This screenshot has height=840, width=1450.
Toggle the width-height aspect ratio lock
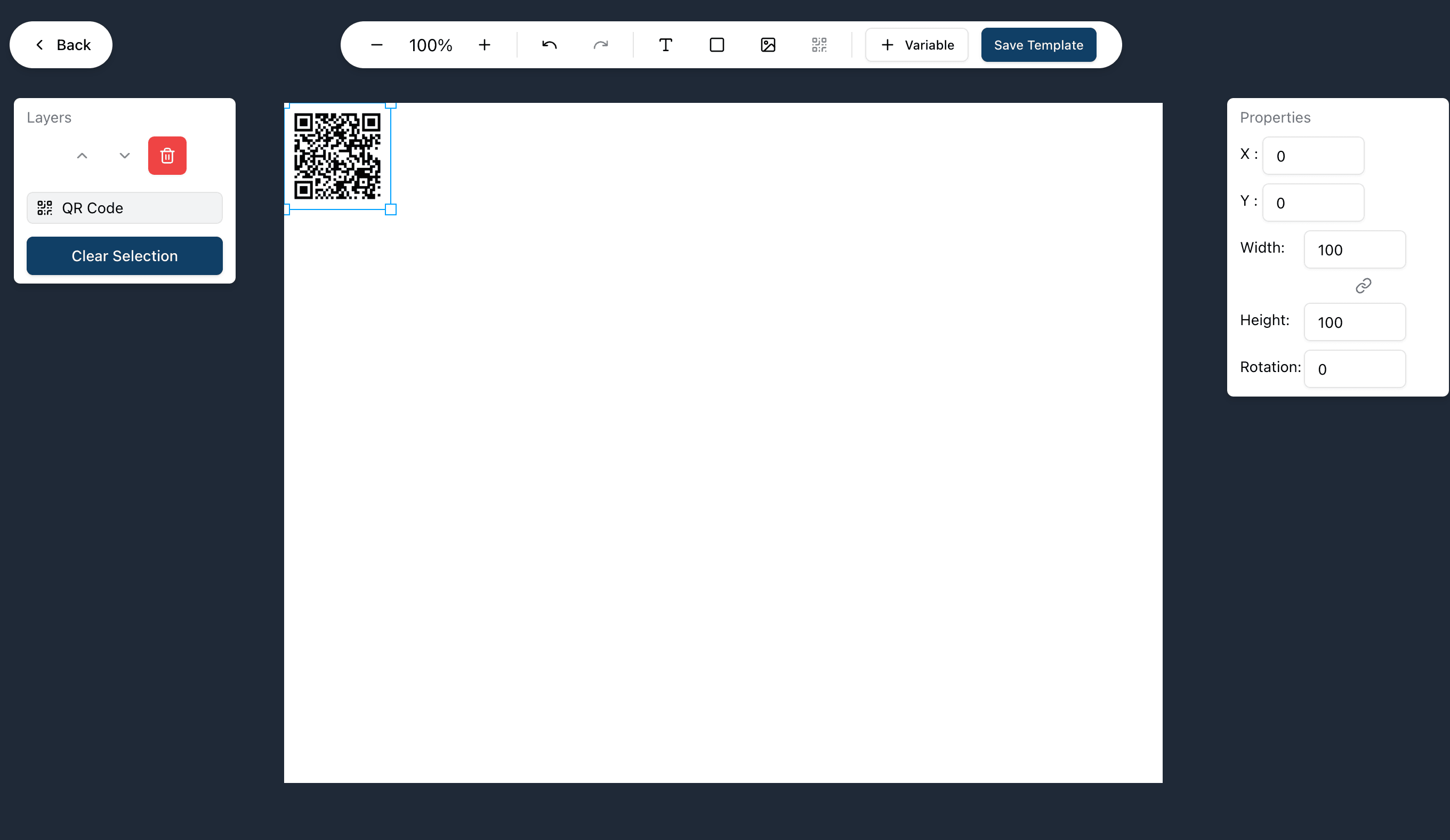click(1363, 285)
